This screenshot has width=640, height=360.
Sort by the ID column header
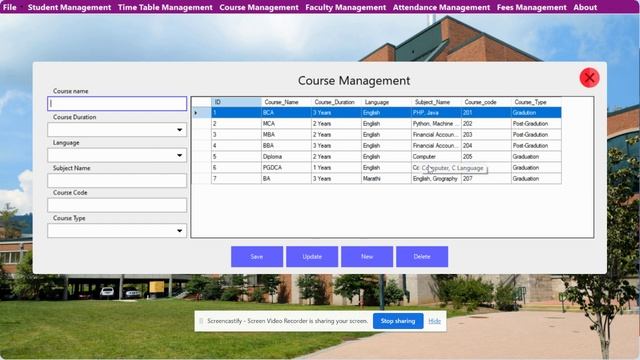coord(236,102)
